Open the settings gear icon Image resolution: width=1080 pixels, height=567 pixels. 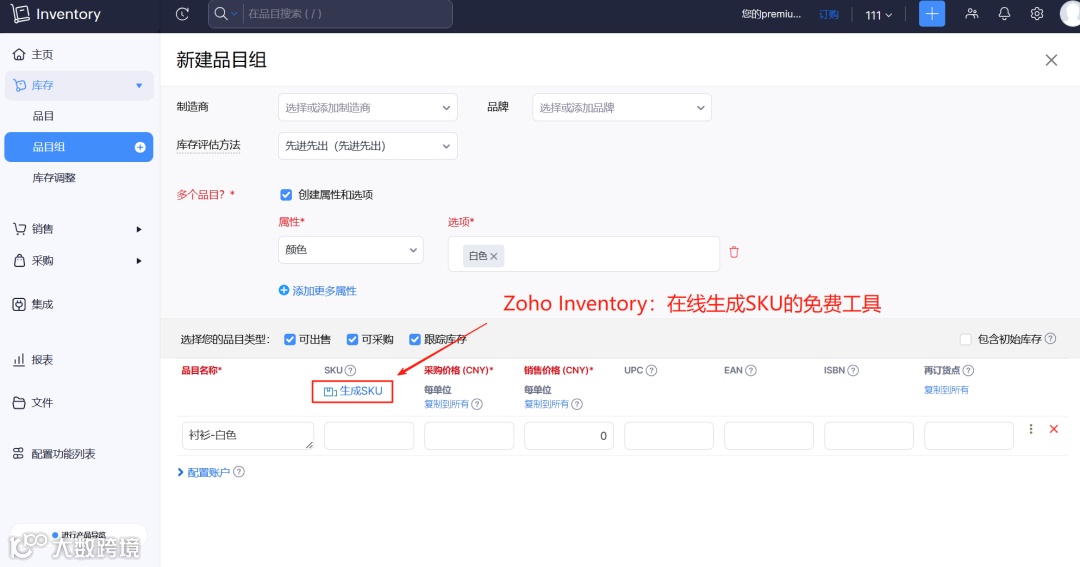pos(1037,14)
